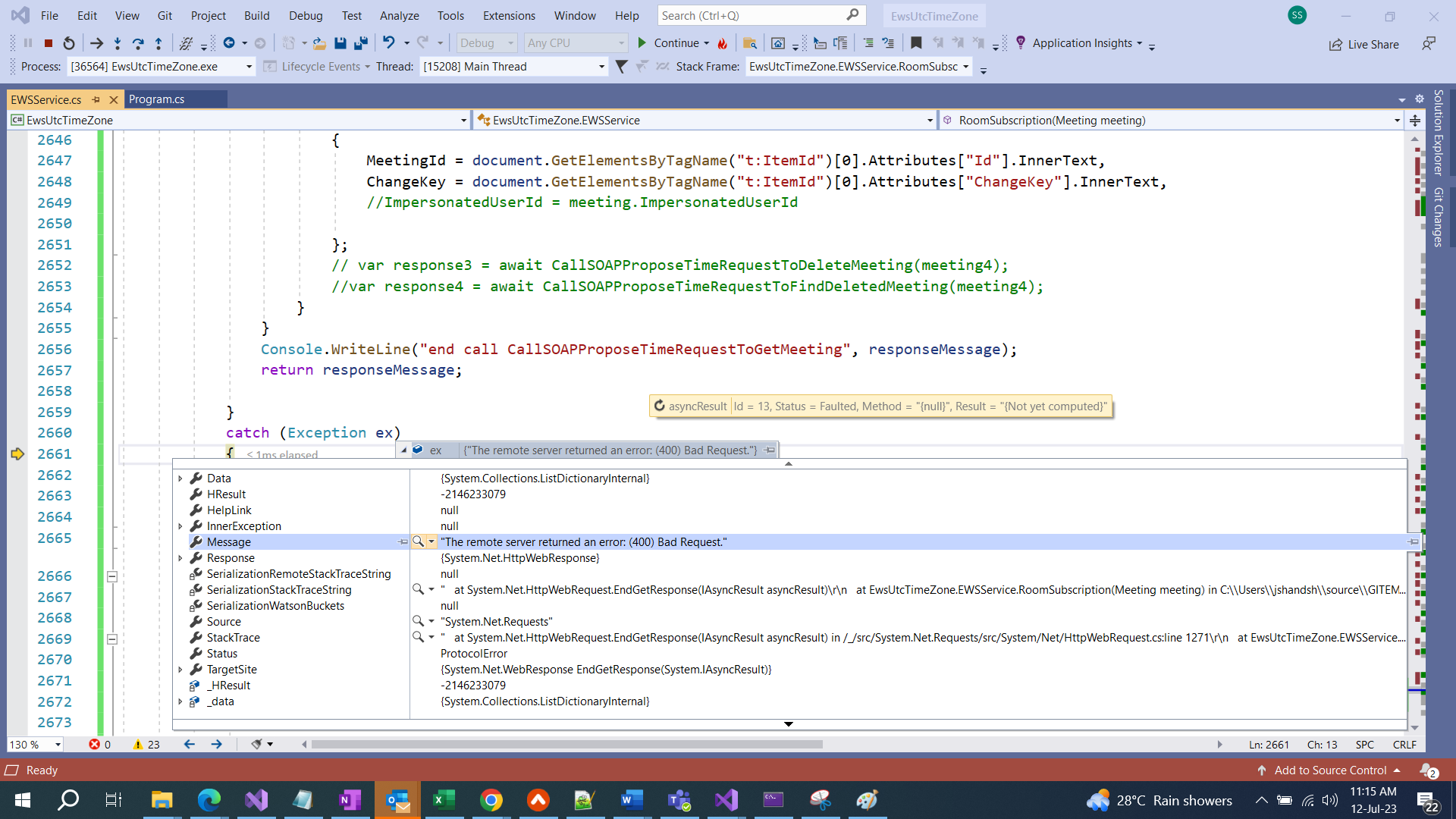Viewport: 1456px width, 819px height.
Task: Click the Step Over debugger icon
Action: pyautogui.click(x=139, y=42)
